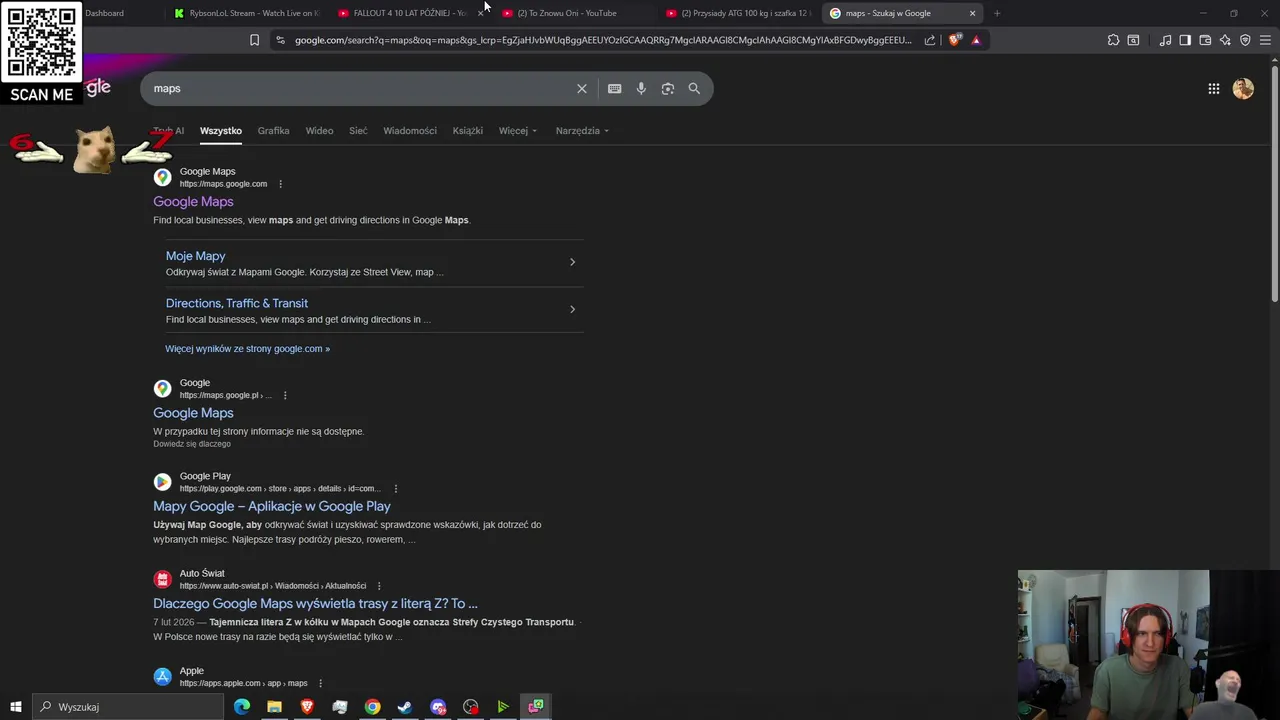Switch to the Książki tab

(x=467, y=131)
